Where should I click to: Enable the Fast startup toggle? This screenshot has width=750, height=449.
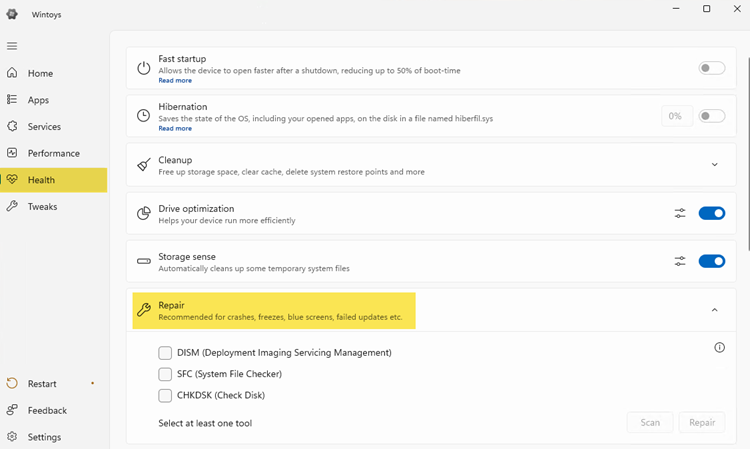pyautogui.click(x=711, y=68)
